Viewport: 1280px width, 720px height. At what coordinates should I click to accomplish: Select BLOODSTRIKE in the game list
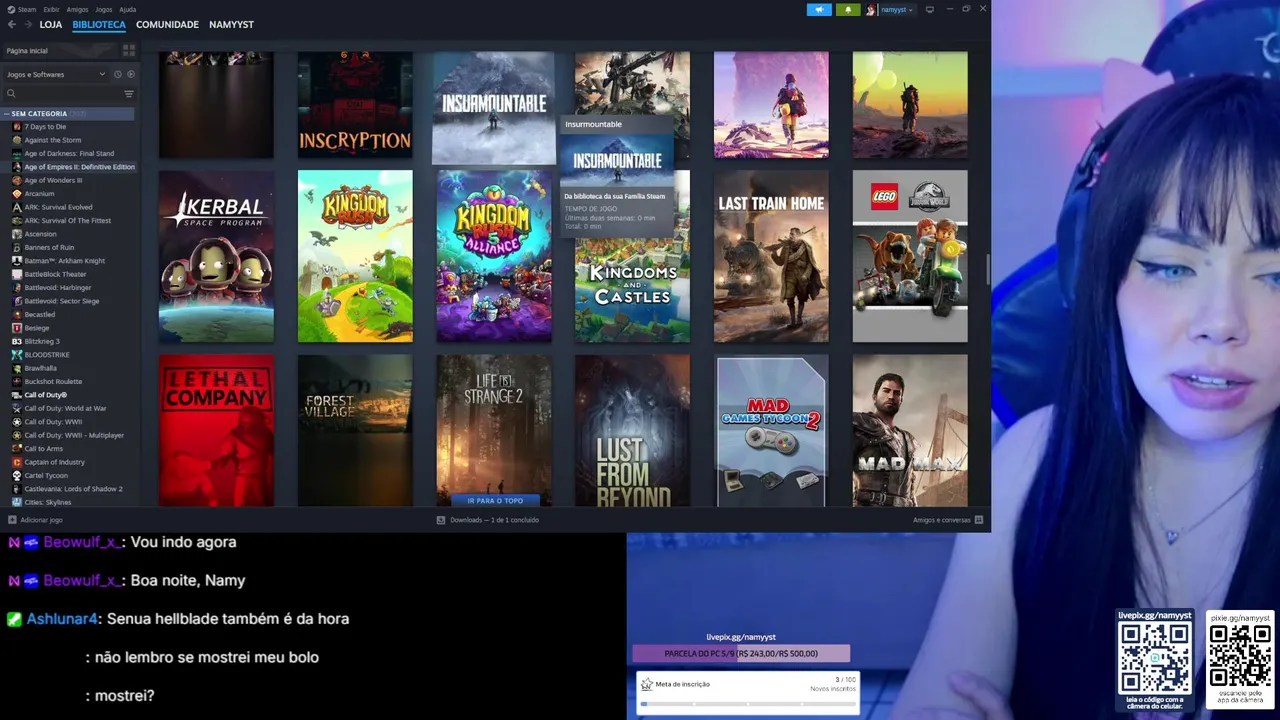click(47, 355)
